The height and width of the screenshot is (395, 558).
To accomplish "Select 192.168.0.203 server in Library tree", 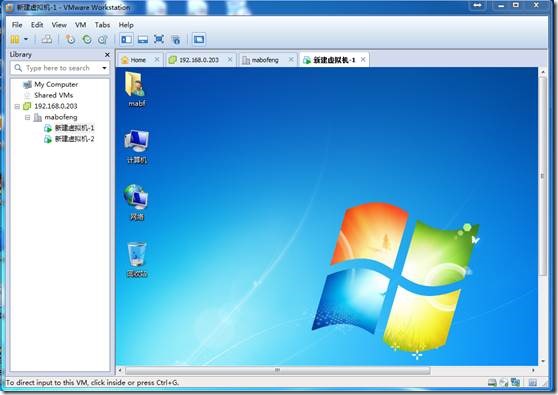I will [x=50, y=106].
